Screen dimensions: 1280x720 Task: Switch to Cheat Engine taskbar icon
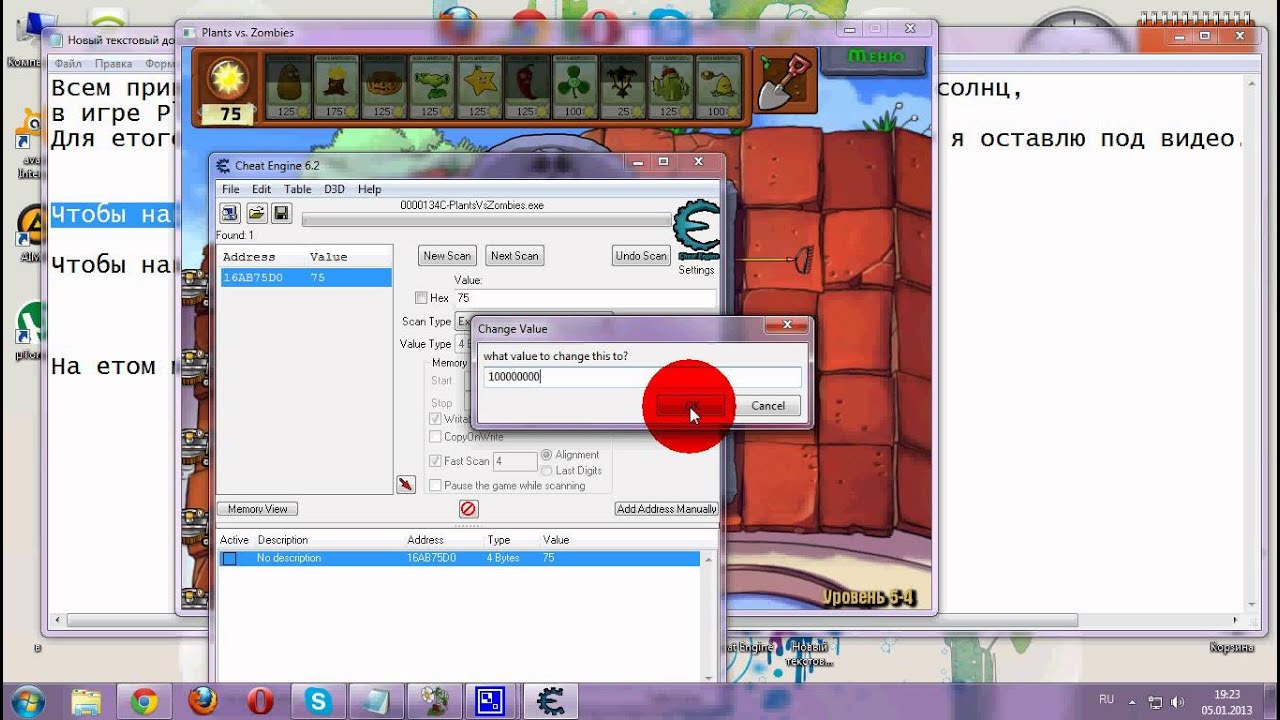pos(551,702)
